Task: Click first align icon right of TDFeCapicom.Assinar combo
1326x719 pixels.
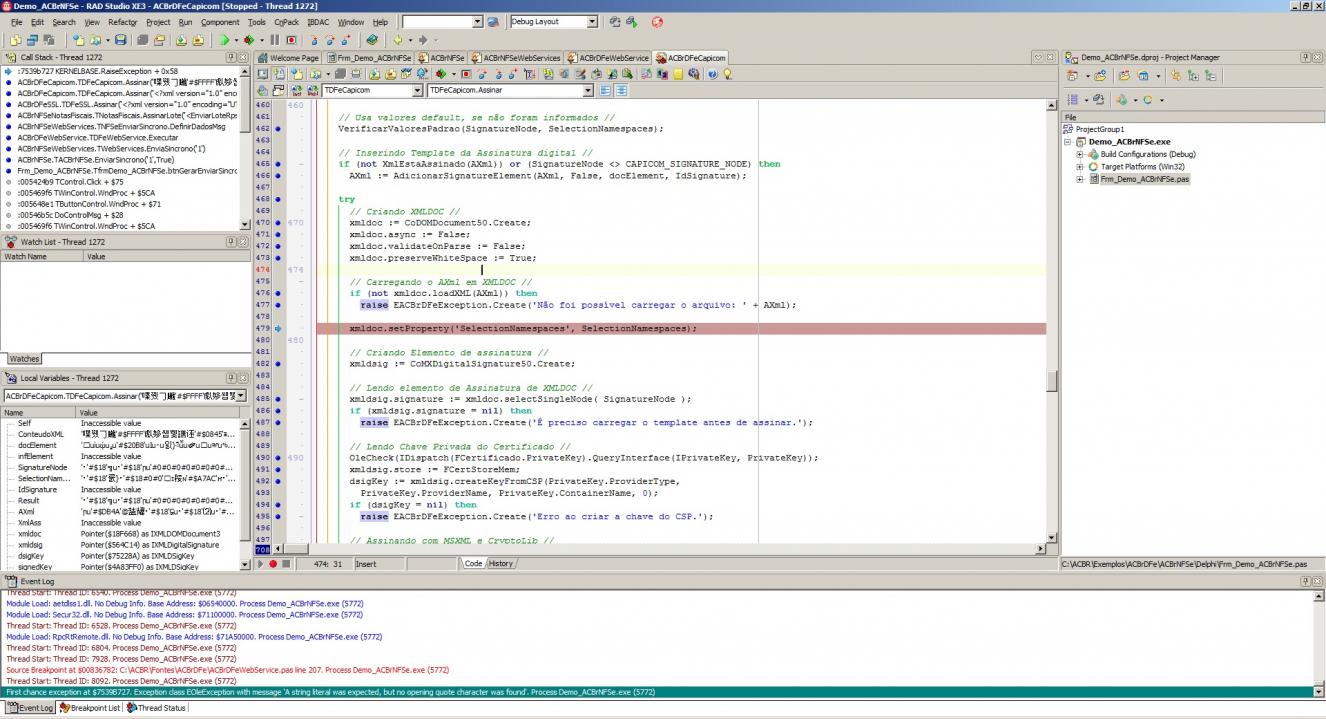Action: [605, 90]
